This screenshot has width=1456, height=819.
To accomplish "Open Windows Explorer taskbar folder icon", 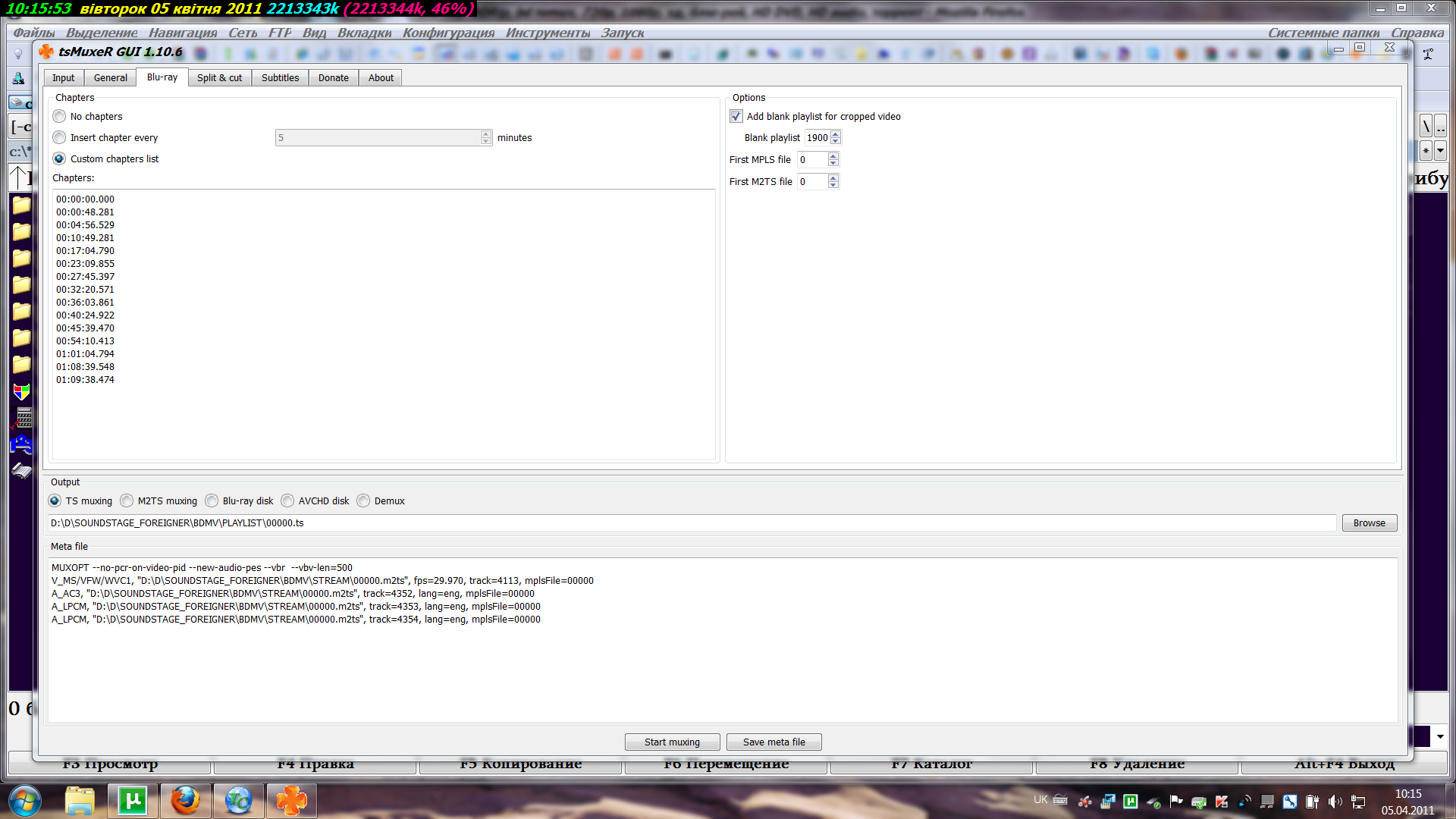I will click(80, 801).
